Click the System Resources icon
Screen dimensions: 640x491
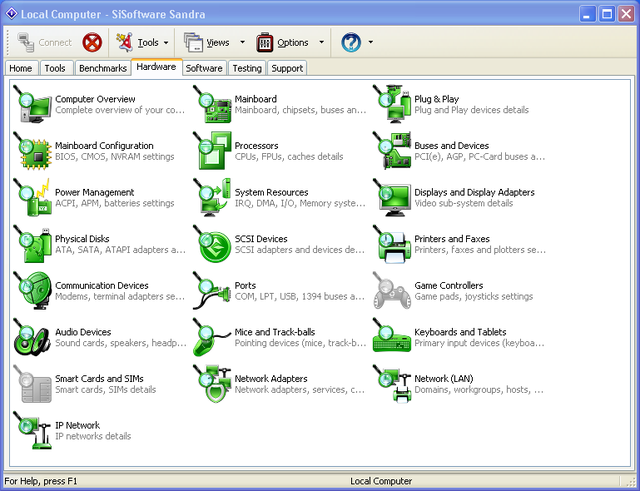point(212,197)
